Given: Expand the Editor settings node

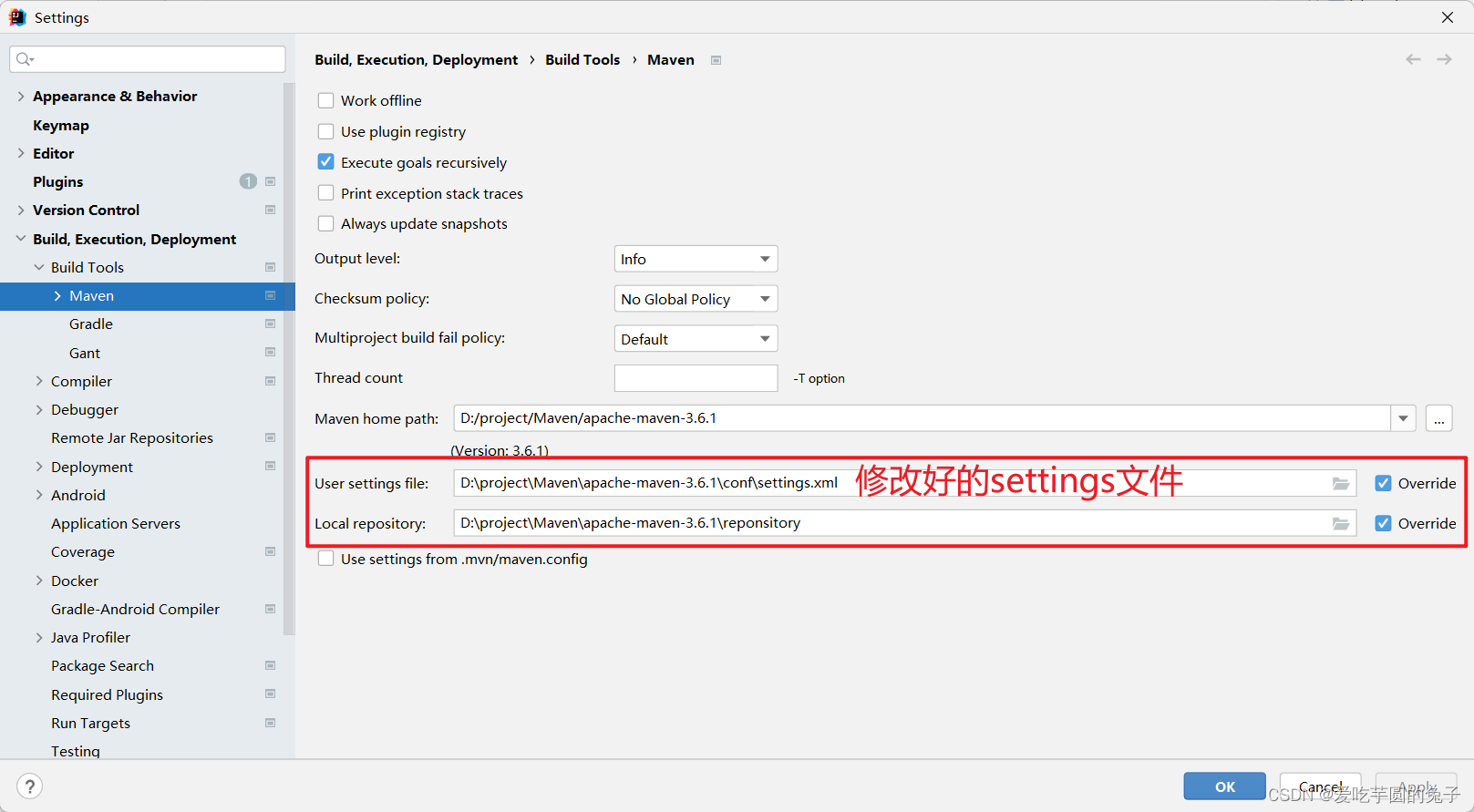Looking at the screenshot, I should (x=21, y=153).
